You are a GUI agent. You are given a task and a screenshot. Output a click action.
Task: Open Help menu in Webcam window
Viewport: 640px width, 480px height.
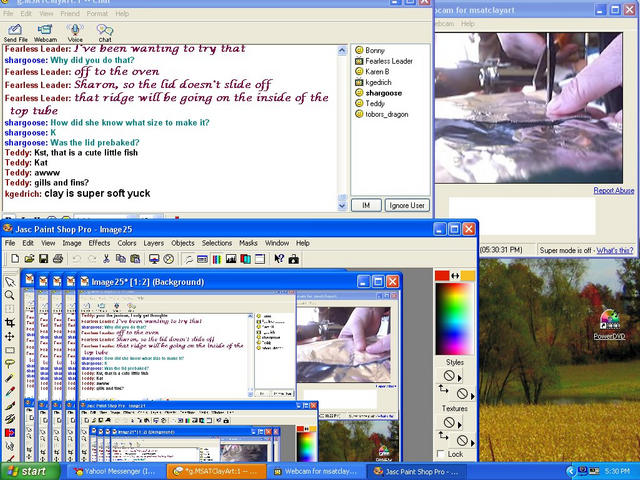tap(468, 24)
